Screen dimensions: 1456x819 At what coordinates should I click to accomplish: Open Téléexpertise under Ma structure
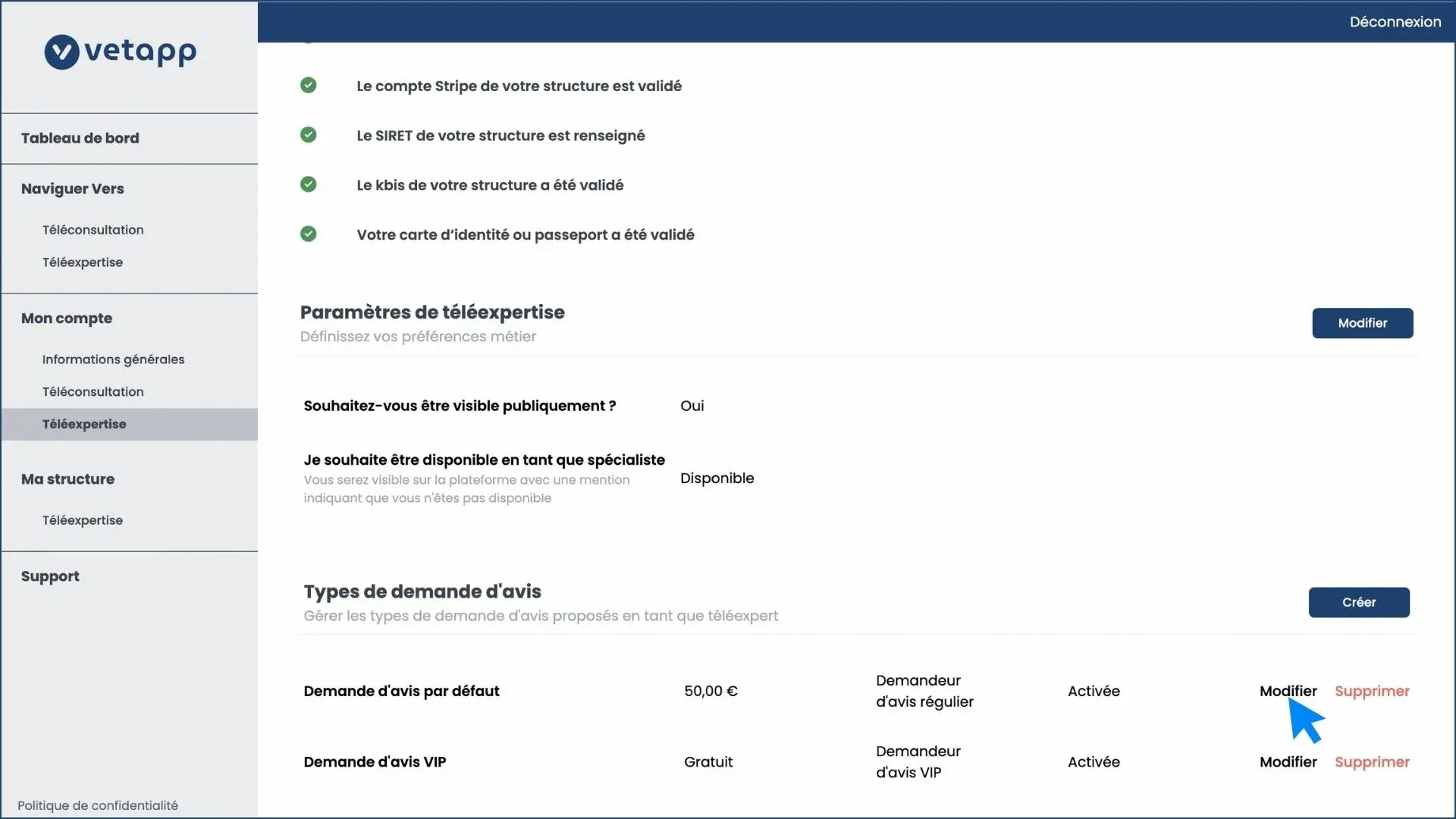click(x=82, y=520)
